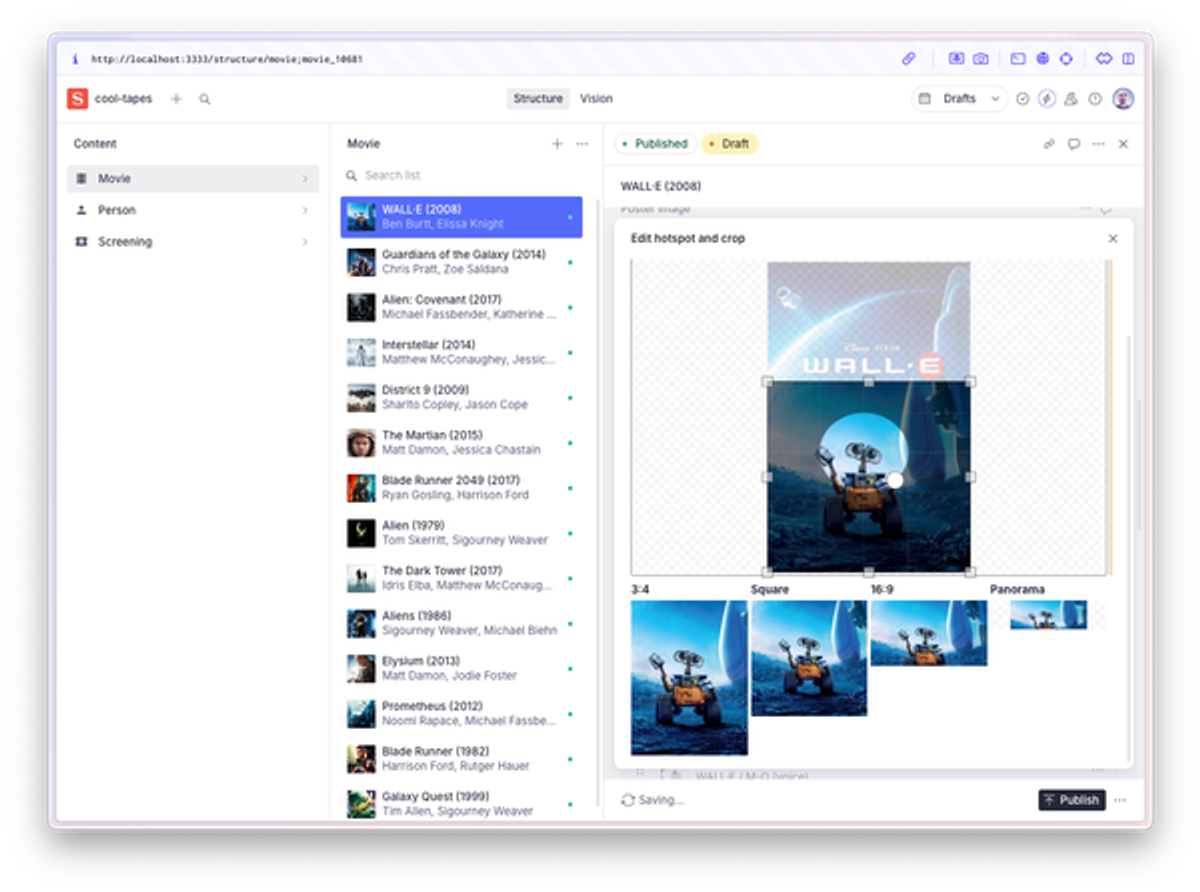Click the screen download icon in top bar

click(x=956, y=59)
